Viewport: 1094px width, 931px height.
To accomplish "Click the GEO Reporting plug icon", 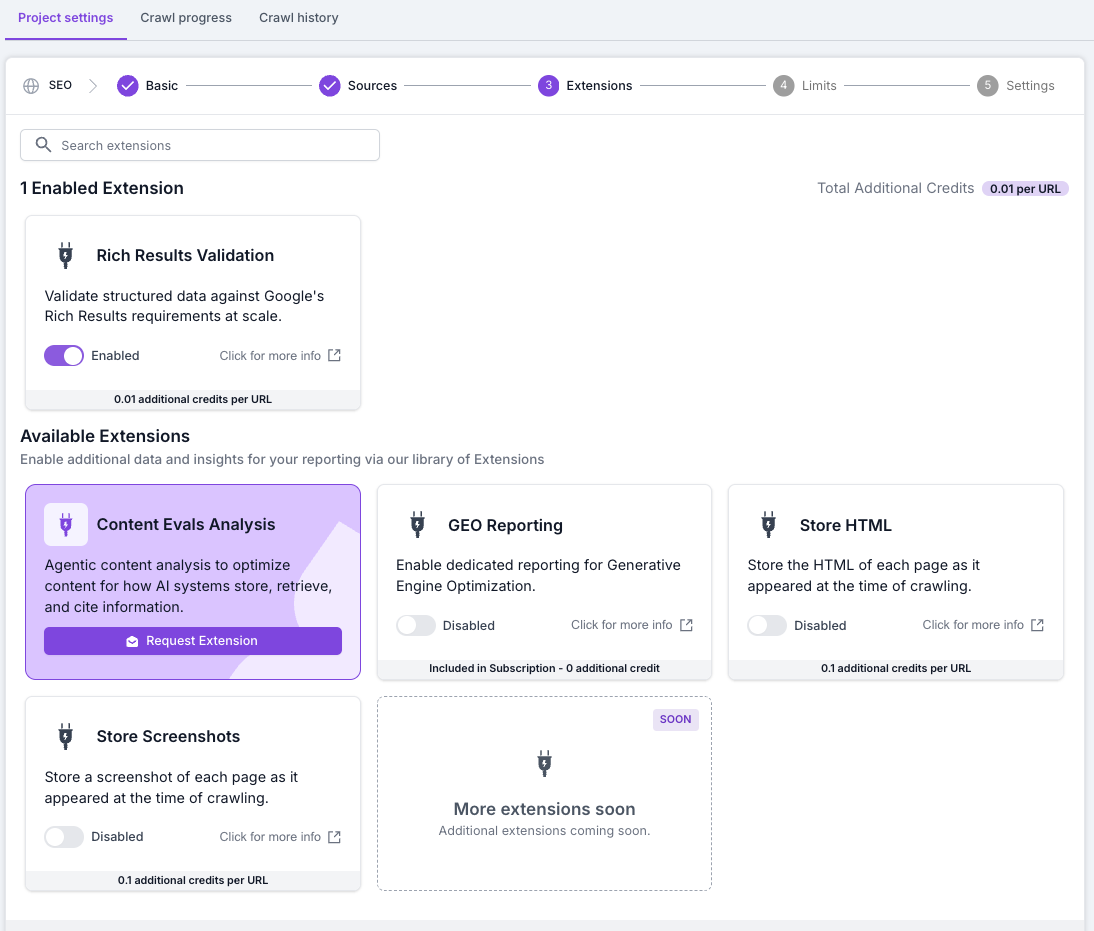I will click(417, 525).
